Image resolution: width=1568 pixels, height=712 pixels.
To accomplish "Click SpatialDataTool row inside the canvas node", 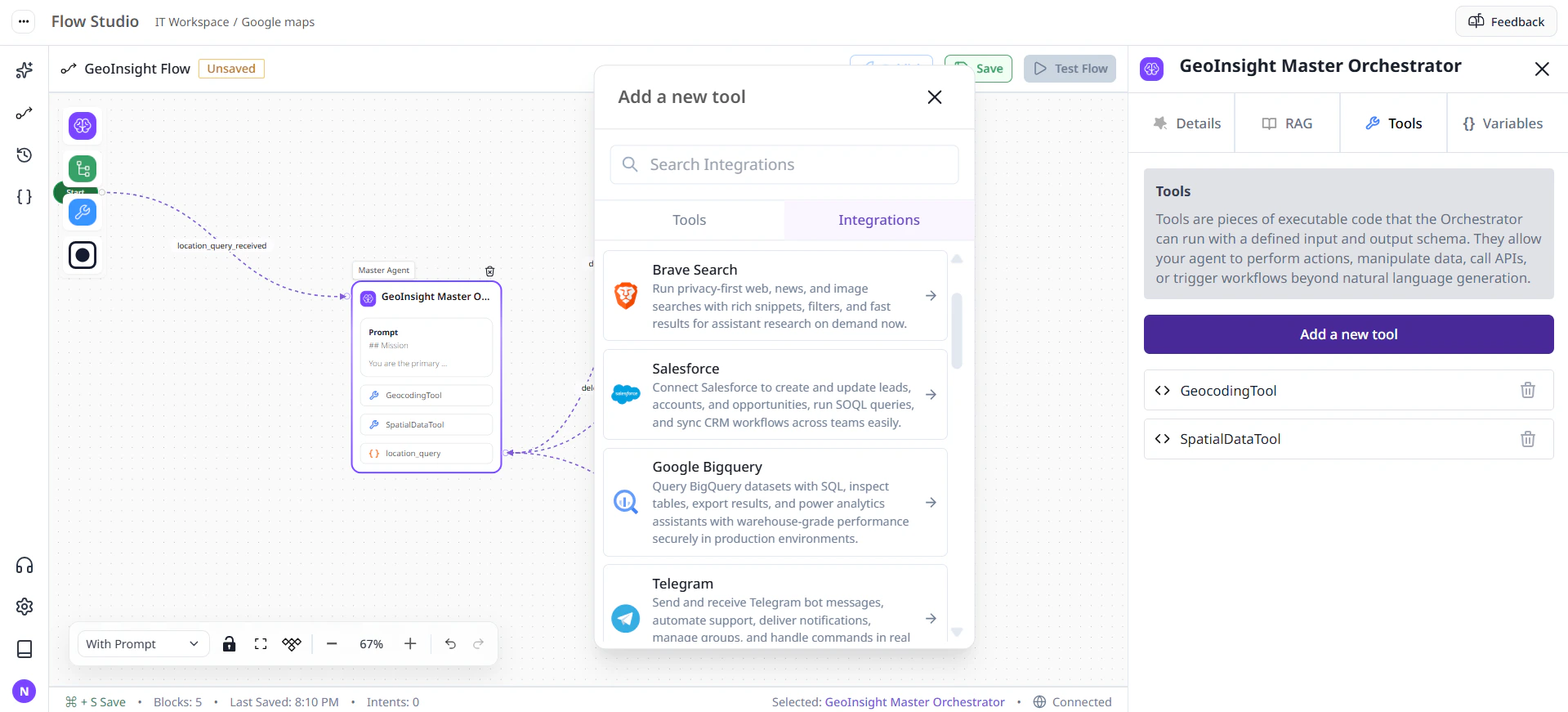I will 427,425.
